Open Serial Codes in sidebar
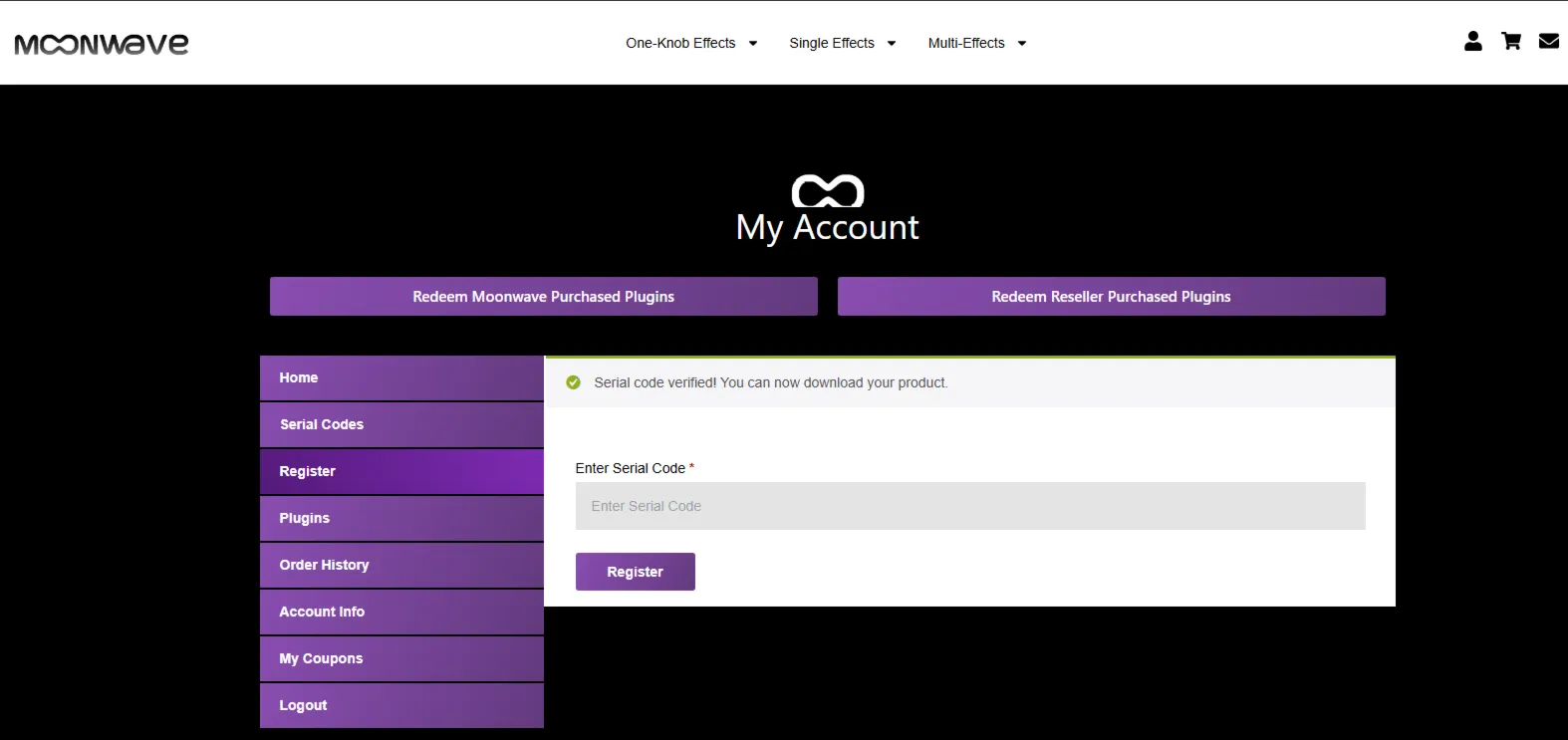1568x740 pixels. pos(401,425)
